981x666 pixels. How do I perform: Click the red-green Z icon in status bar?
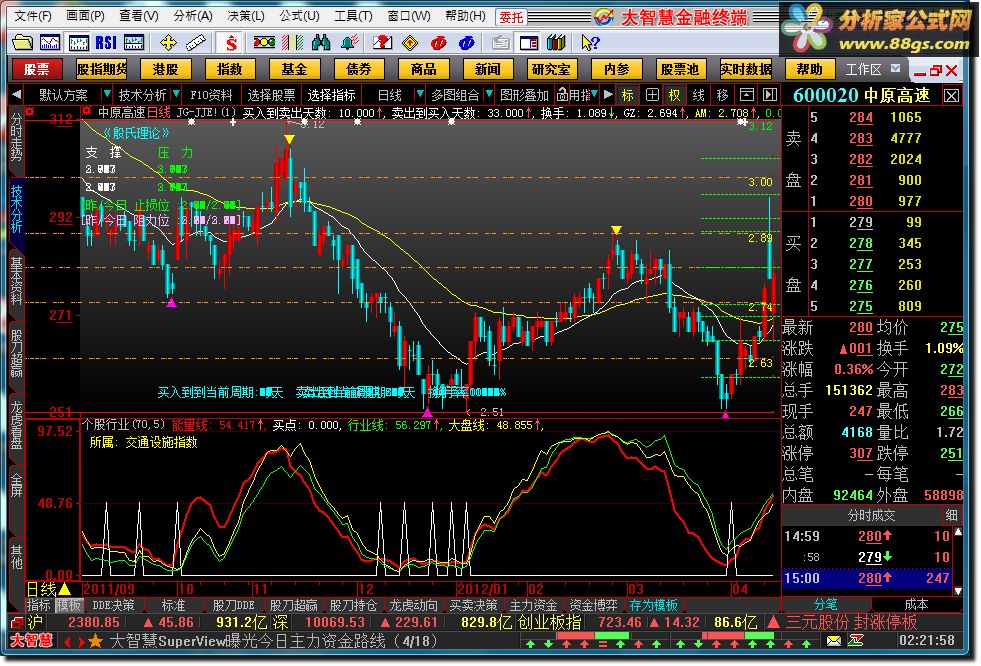tap(856, 641)
